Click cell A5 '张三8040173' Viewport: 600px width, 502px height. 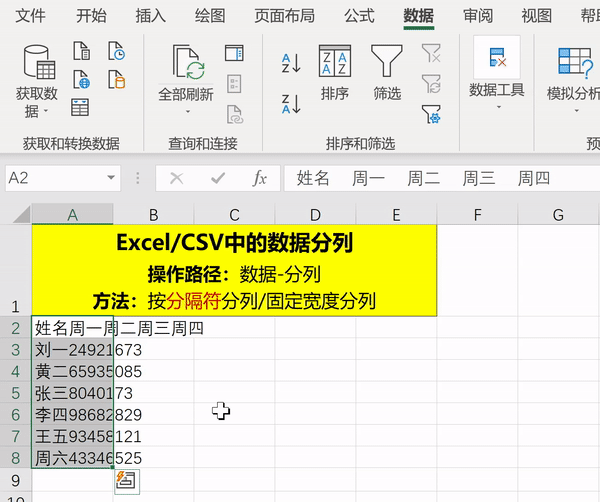point(72,393)
